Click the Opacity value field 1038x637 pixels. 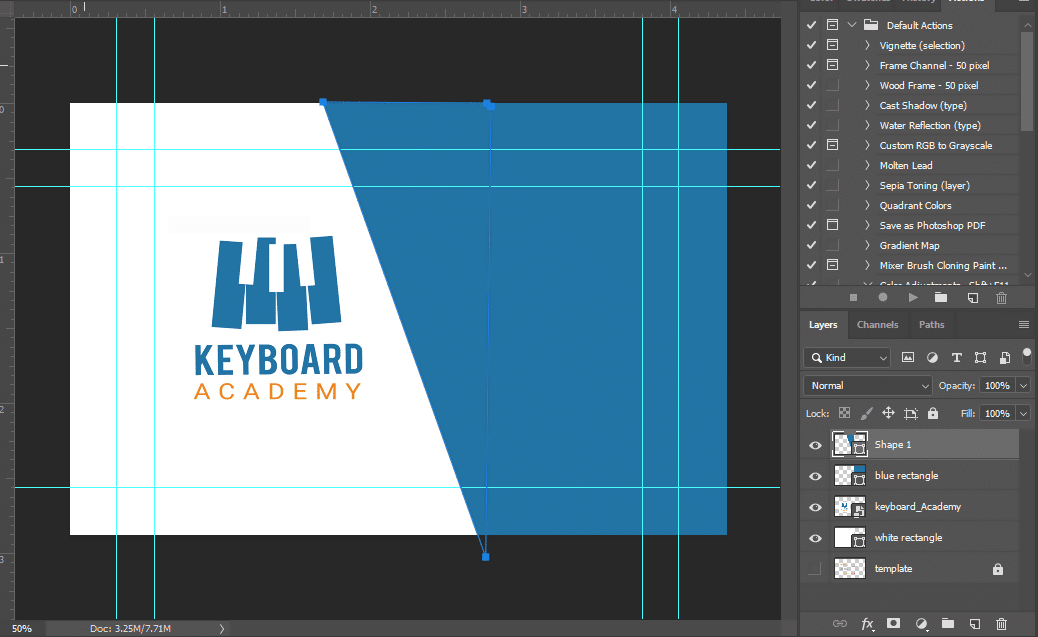[998, 385]
